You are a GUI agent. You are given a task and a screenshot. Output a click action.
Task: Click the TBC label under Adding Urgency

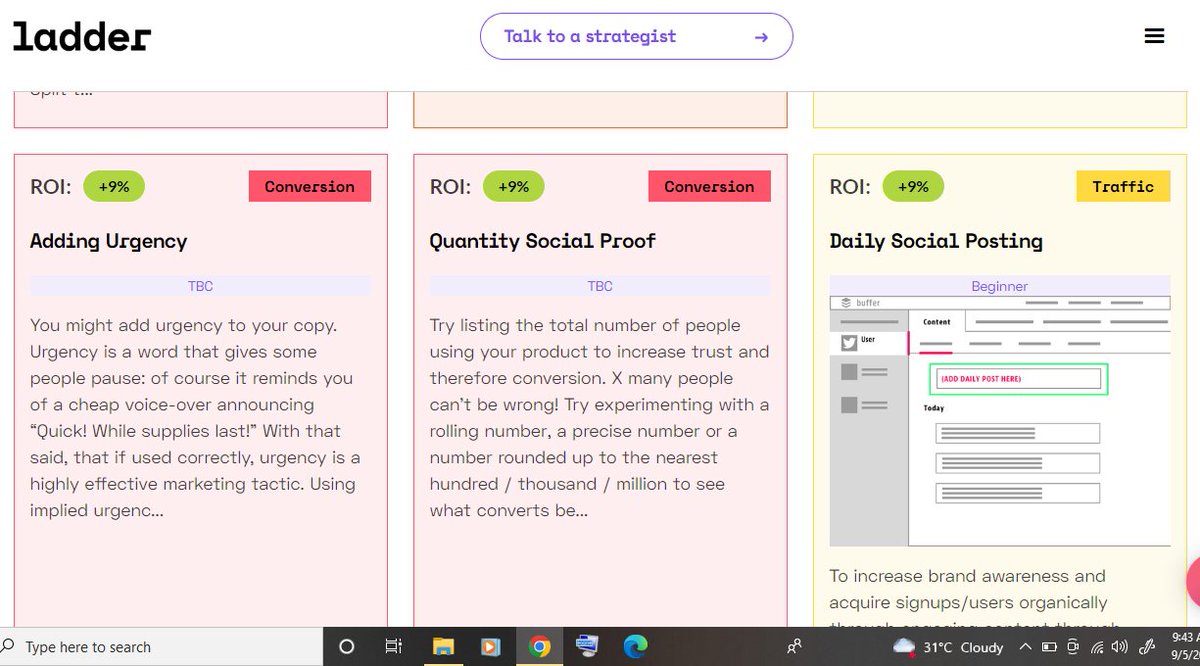(x=200, y=286)
